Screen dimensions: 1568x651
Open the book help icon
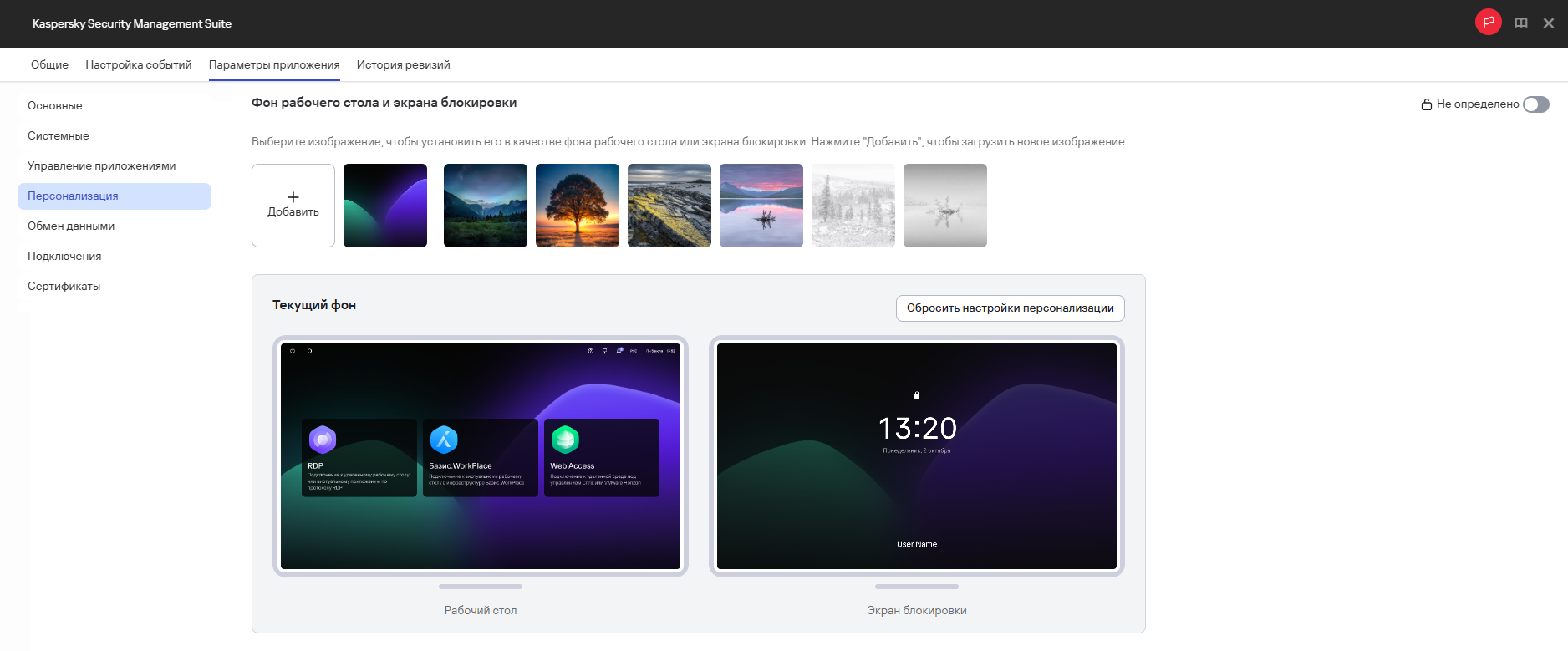click(x=1521, y=23)
